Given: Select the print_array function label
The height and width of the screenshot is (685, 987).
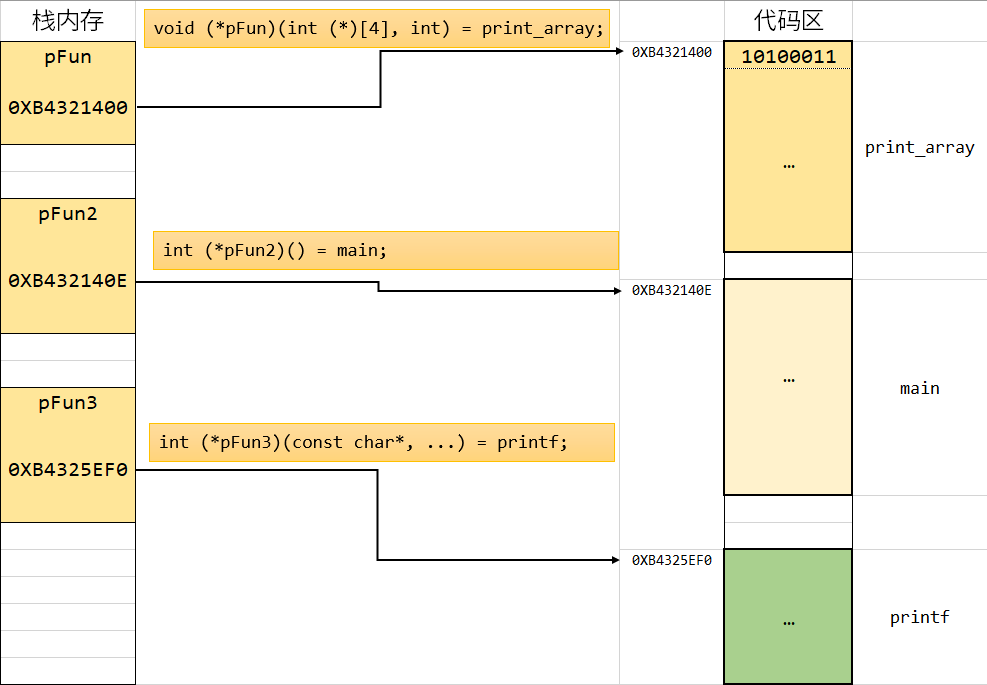Looking at the screenshot, I should (x=919, y=148).
